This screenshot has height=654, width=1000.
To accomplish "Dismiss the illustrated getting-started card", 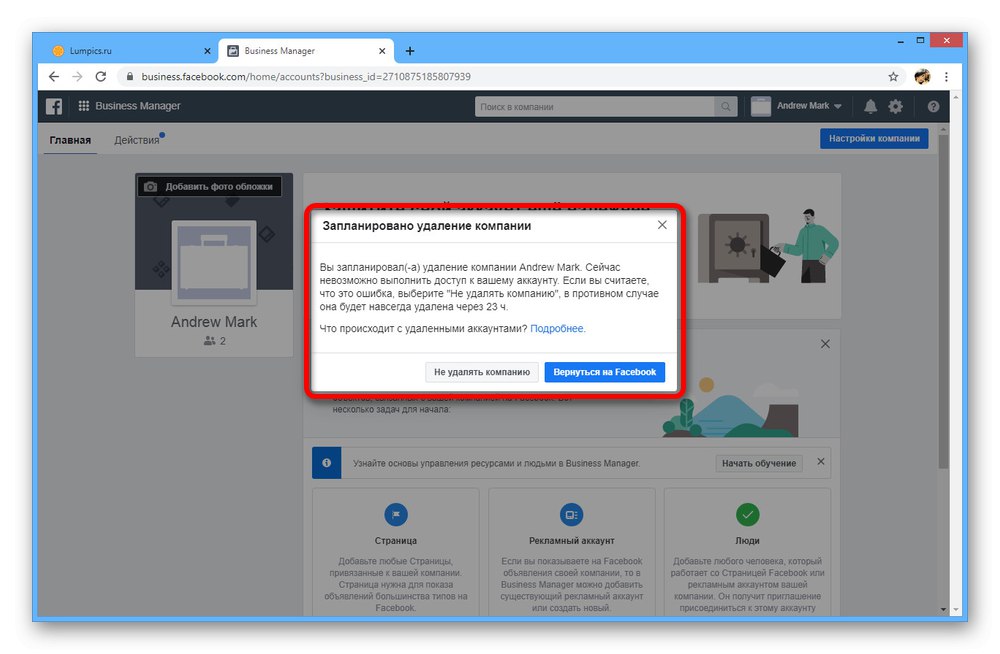I will tap(825, 344).
